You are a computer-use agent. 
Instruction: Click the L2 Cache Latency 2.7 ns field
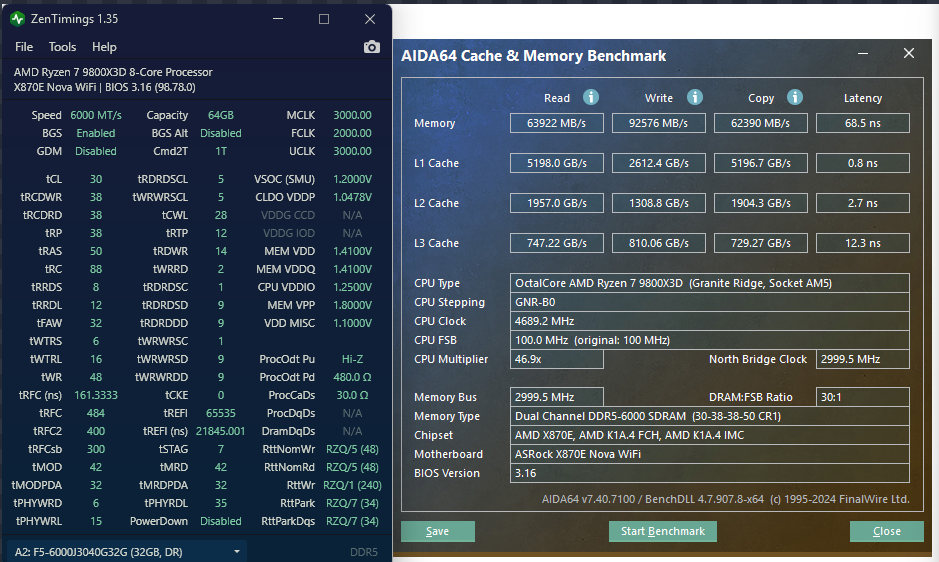click(863, 203)
